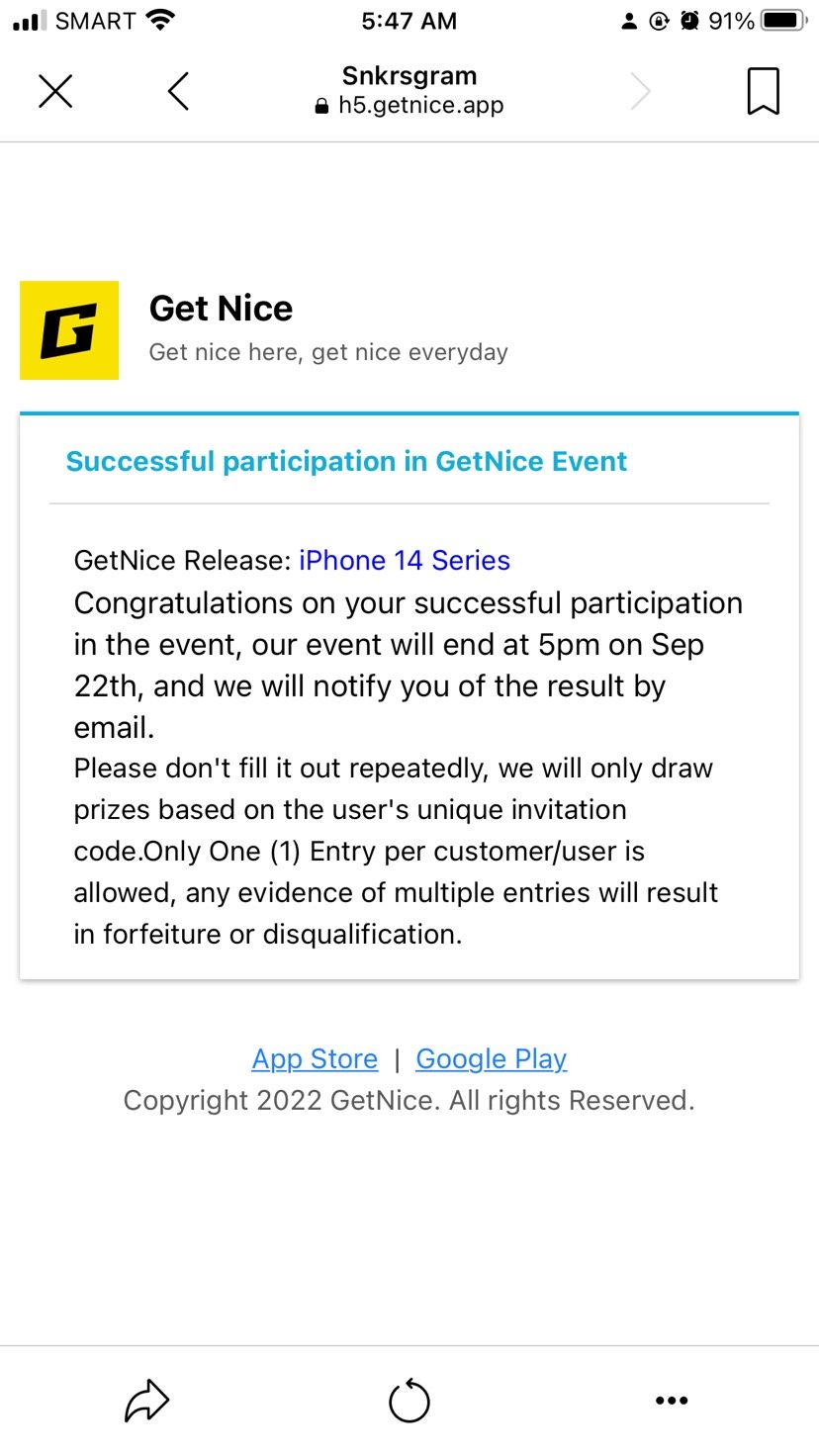Tap the Snkrsgram page title
Screen dimensions: 819x1456
(x=409, y=75)
